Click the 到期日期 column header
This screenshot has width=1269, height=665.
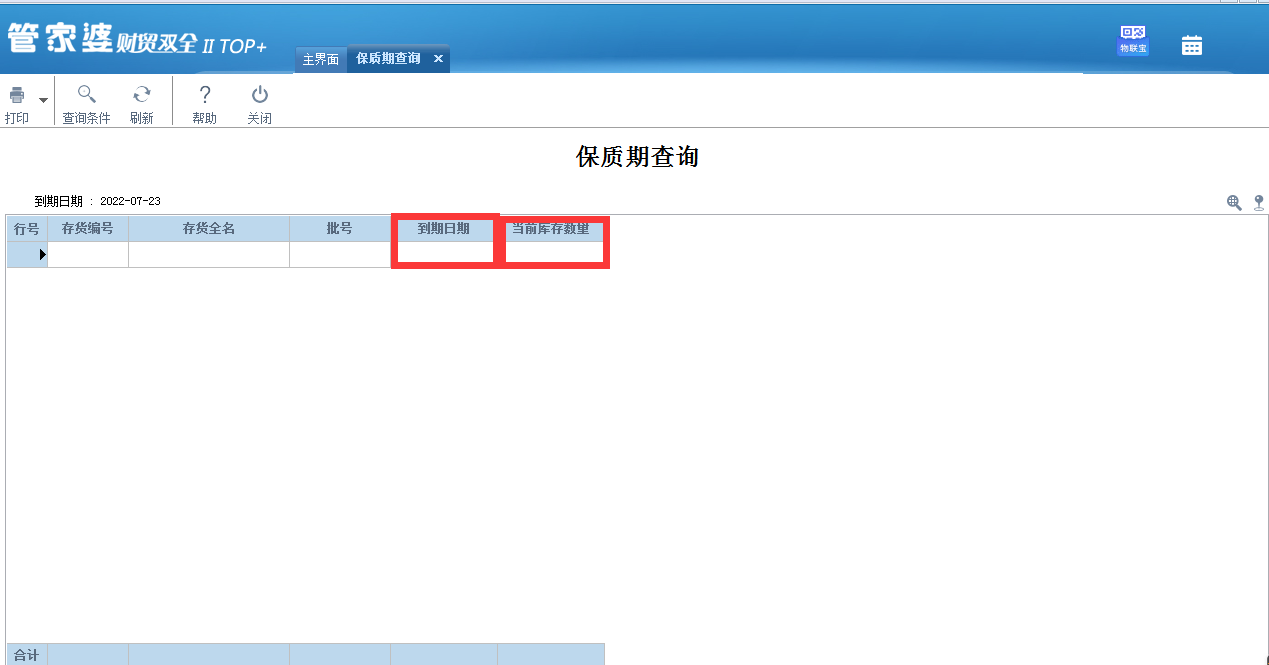coord(444,228)
